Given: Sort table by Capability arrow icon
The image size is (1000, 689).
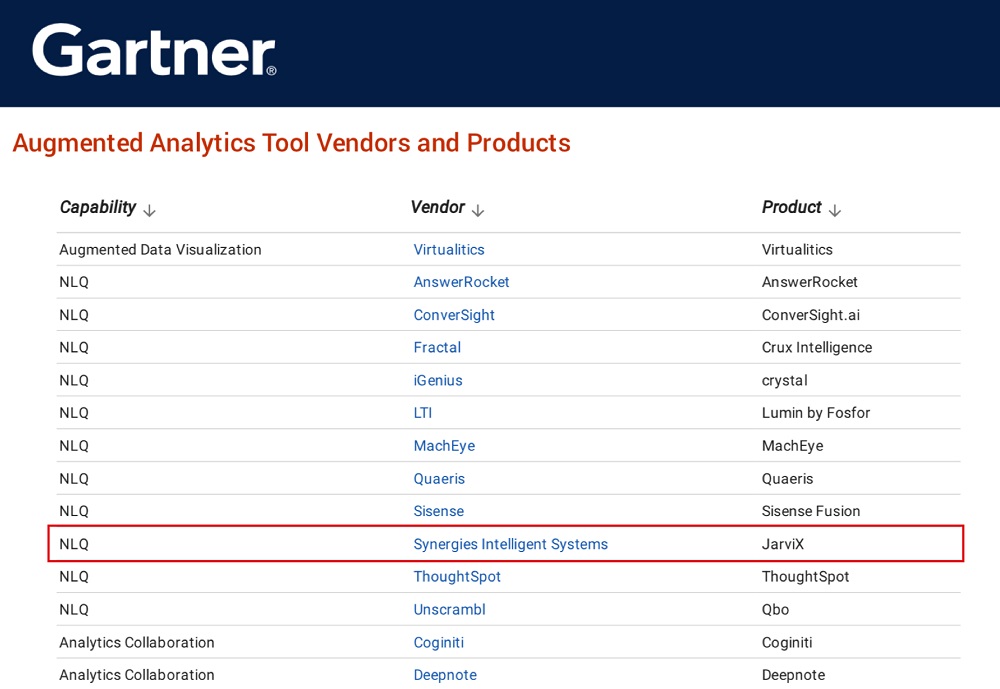Looking at the screenshot, I should (150, 211).
